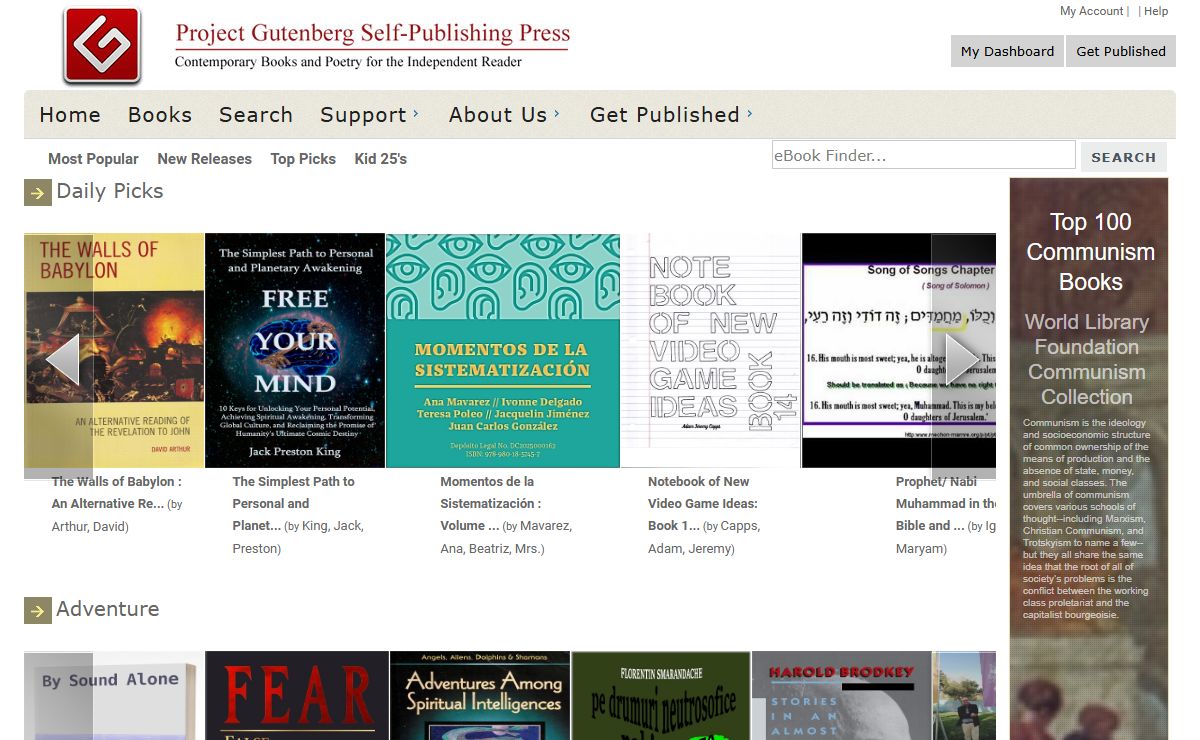Viewport: 1200px width, 740px height.
Task: Open the Momentos de la Sistematización cover
Action: 503,350
